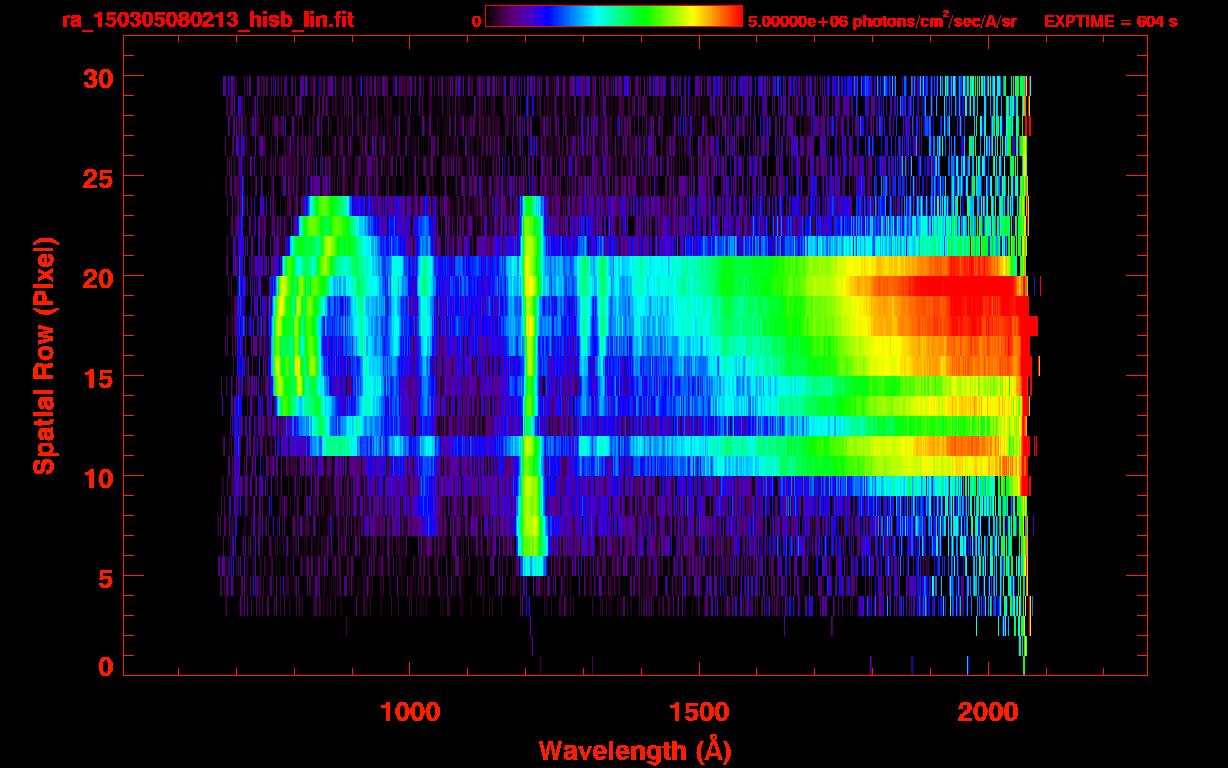Click the x-axis tick label 2000
Screen dimensions: 1228x768
[x=987, y=712]
